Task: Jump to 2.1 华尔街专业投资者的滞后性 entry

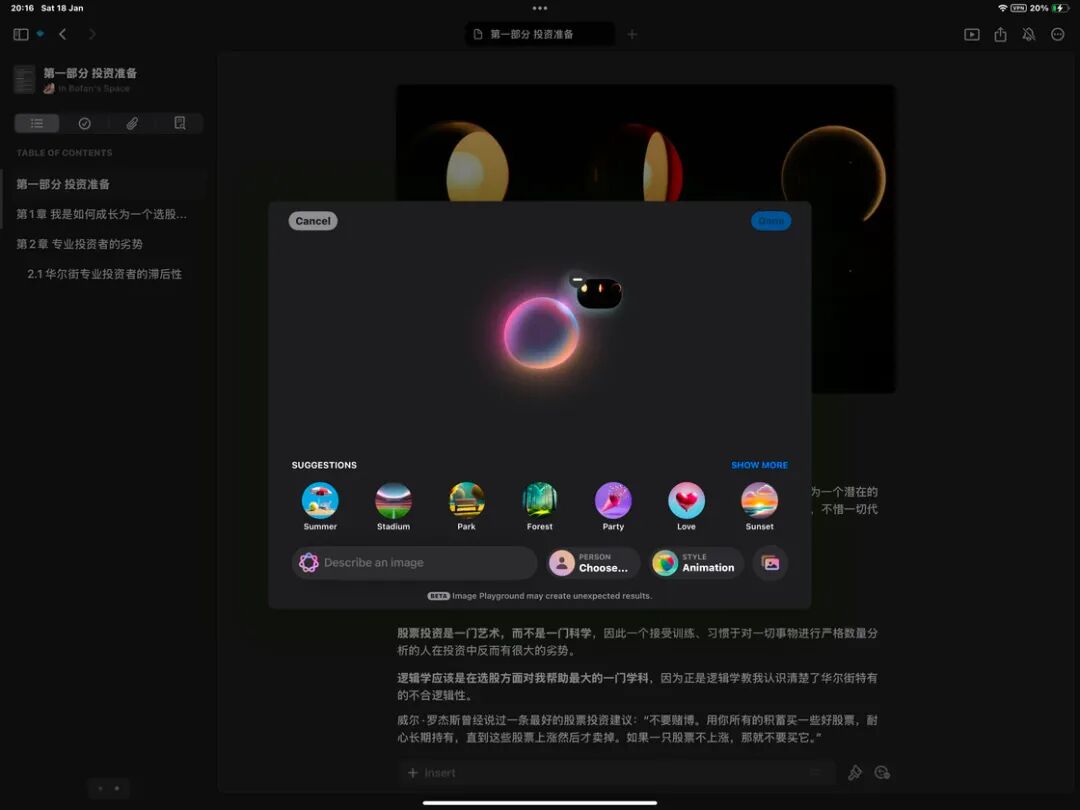Action: click(x=105, y=274)
